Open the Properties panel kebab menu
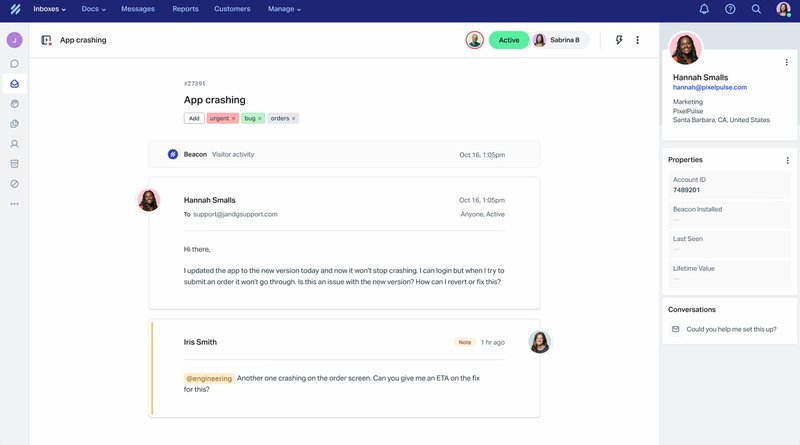 [x=787, y=160]
